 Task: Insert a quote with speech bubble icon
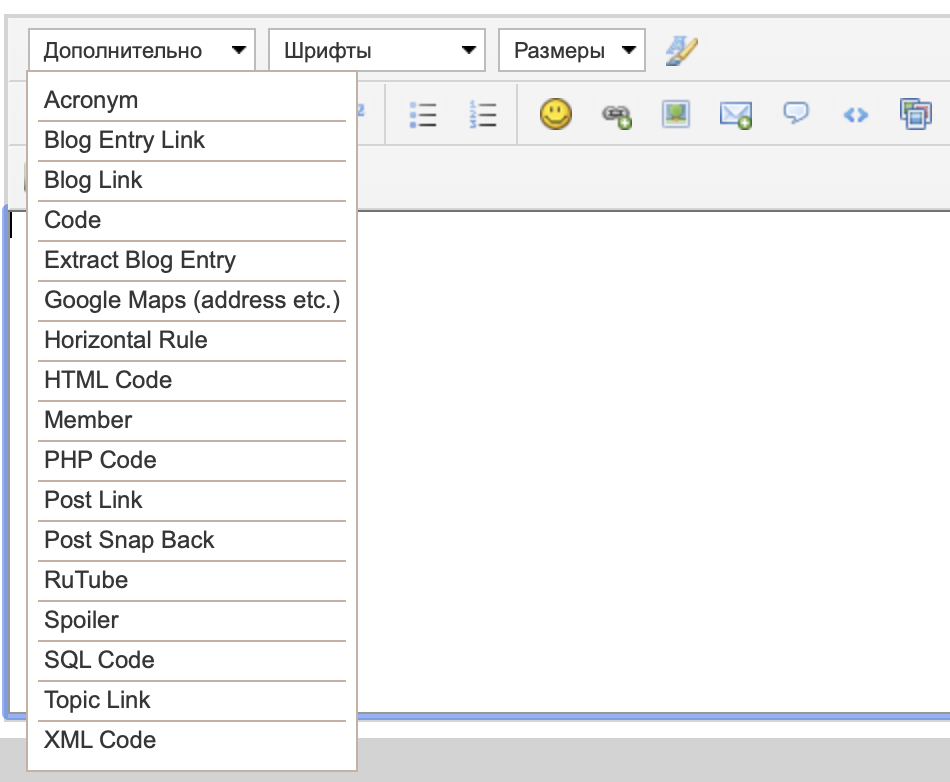(796, 113)
